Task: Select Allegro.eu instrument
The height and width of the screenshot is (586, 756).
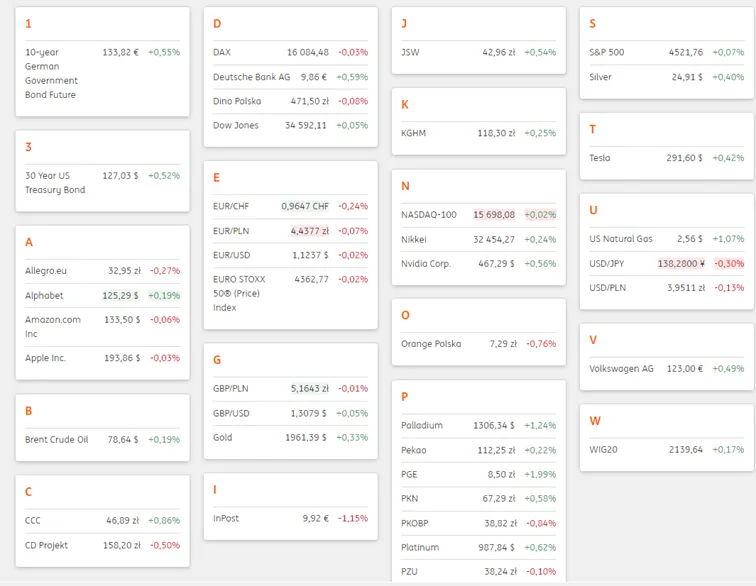Action: pyautogui.click(x=102, y=271)
